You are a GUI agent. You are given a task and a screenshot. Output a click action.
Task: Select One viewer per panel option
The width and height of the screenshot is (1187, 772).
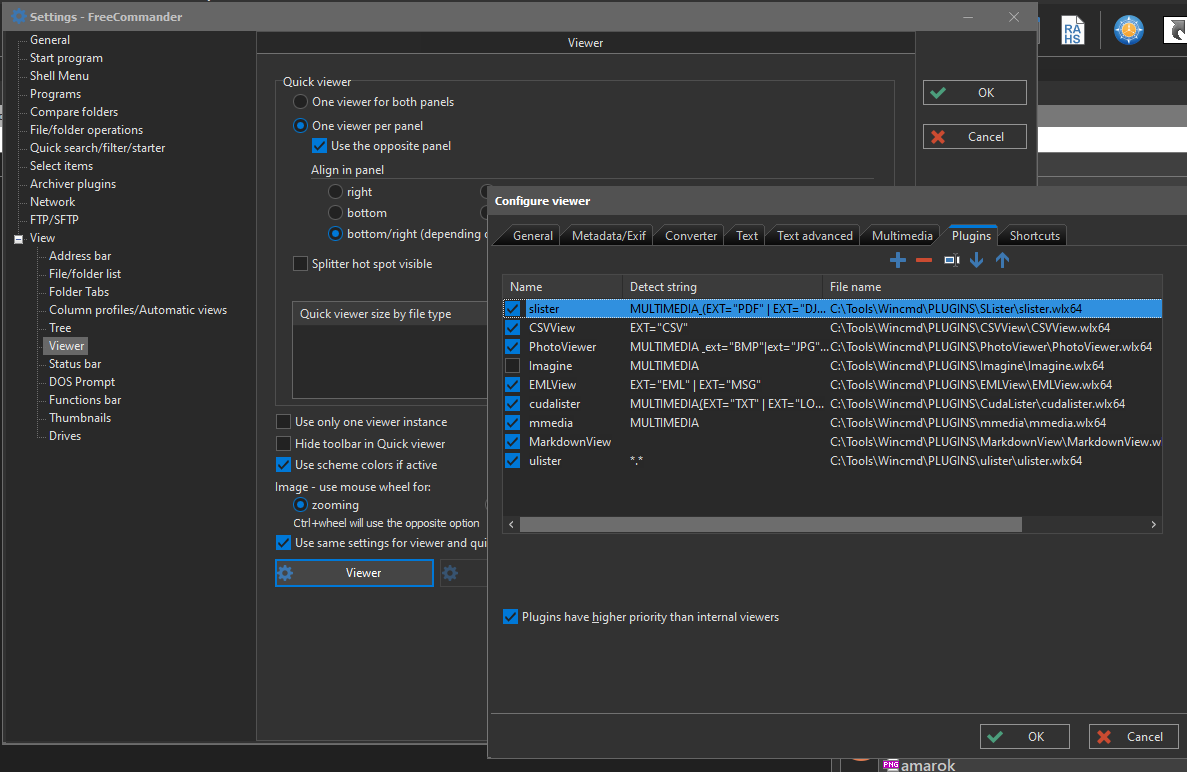[301, 126]
